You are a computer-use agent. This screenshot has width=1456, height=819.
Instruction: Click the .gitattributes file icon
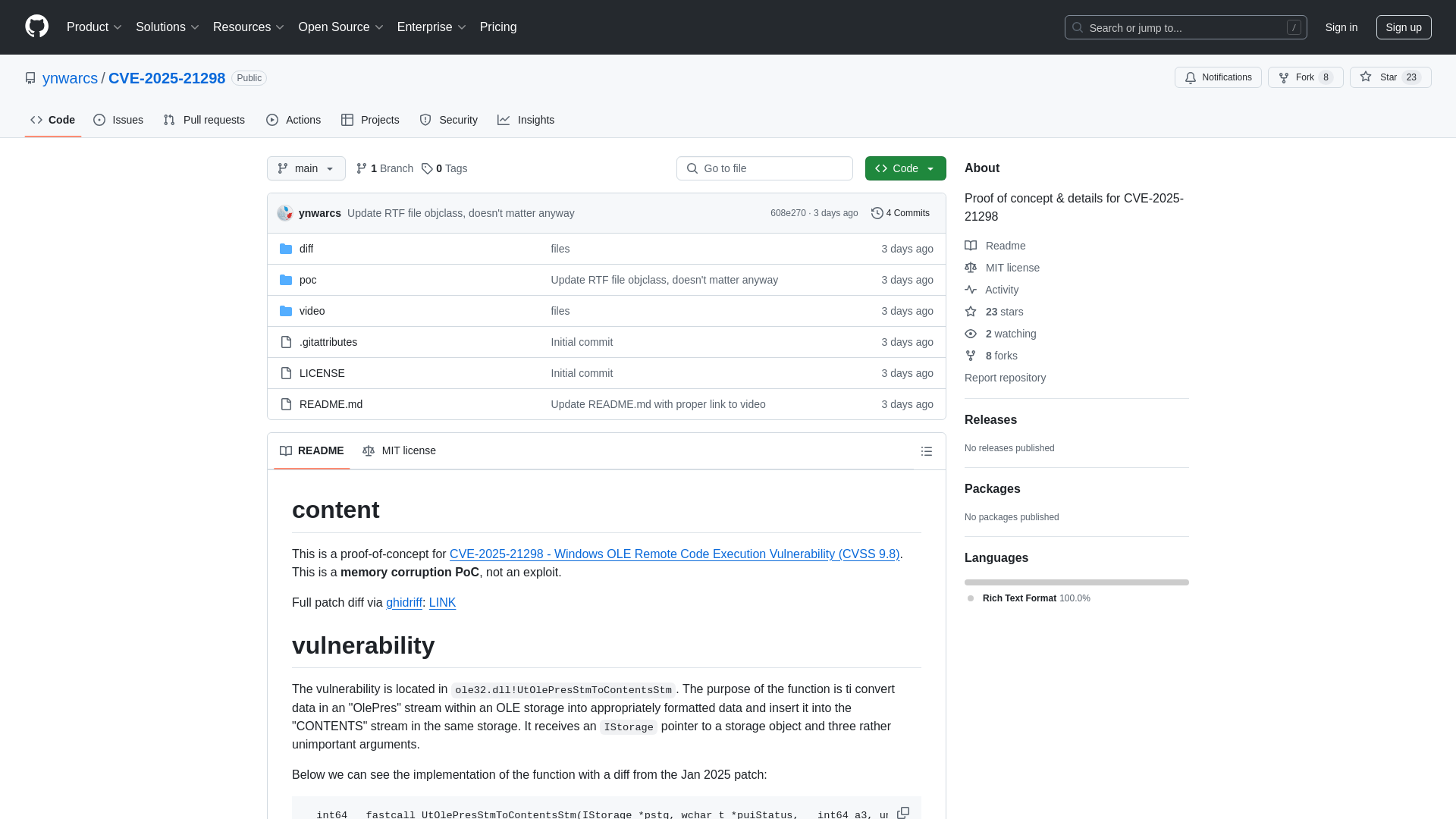(286, 342)
